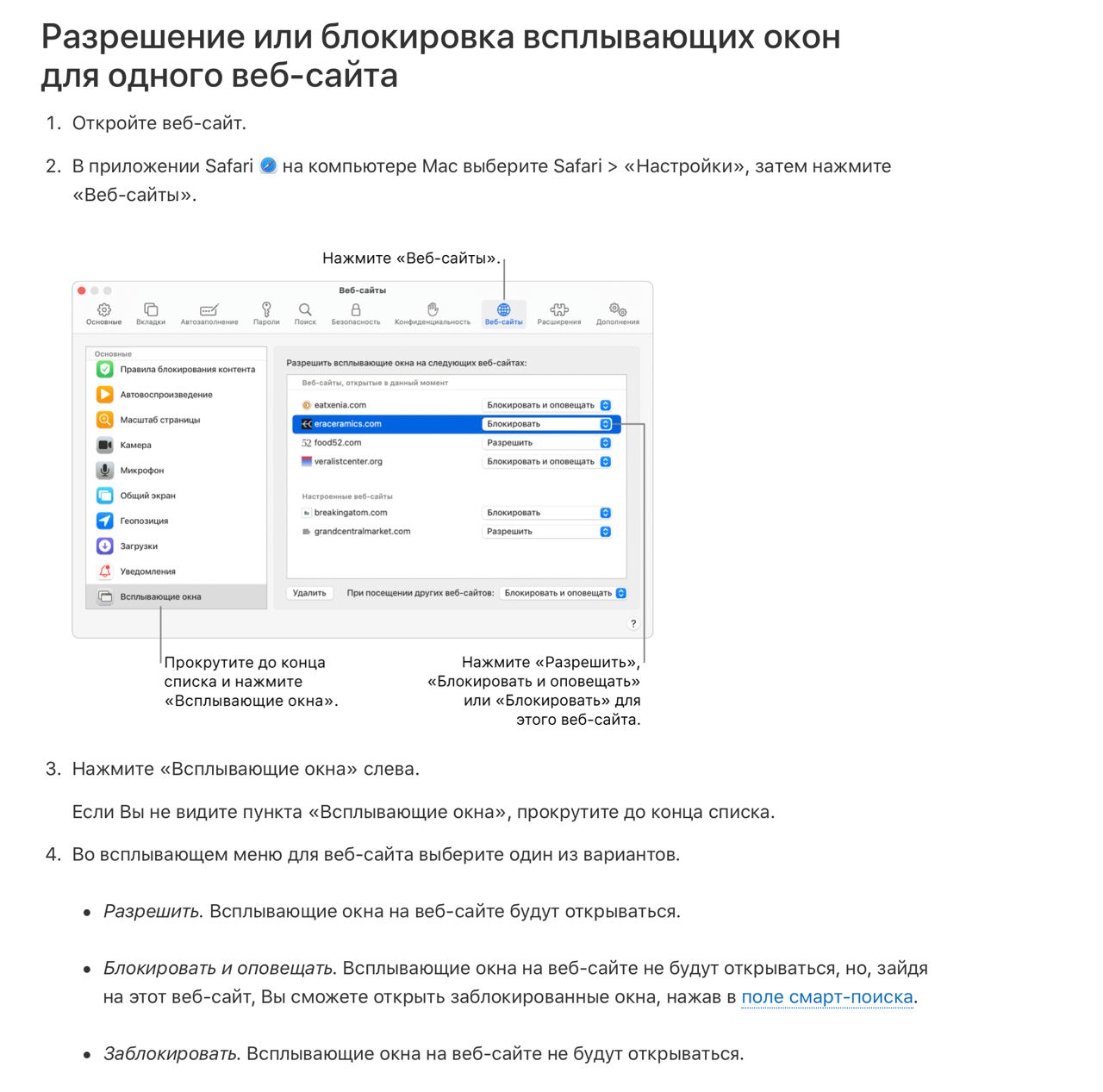
Task: Open the eraceramics.com Блокировать dropdown
Action: [x=546, y=424]
